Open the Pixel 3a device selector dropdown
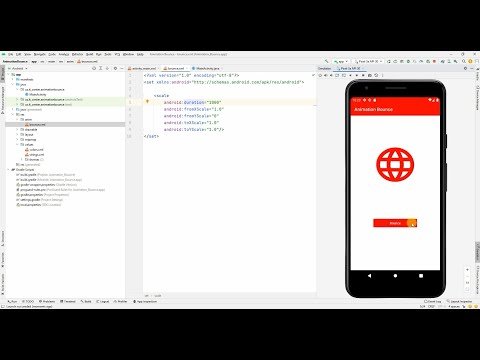Viewport: 480px width, 360px height. tap(368, 61)
